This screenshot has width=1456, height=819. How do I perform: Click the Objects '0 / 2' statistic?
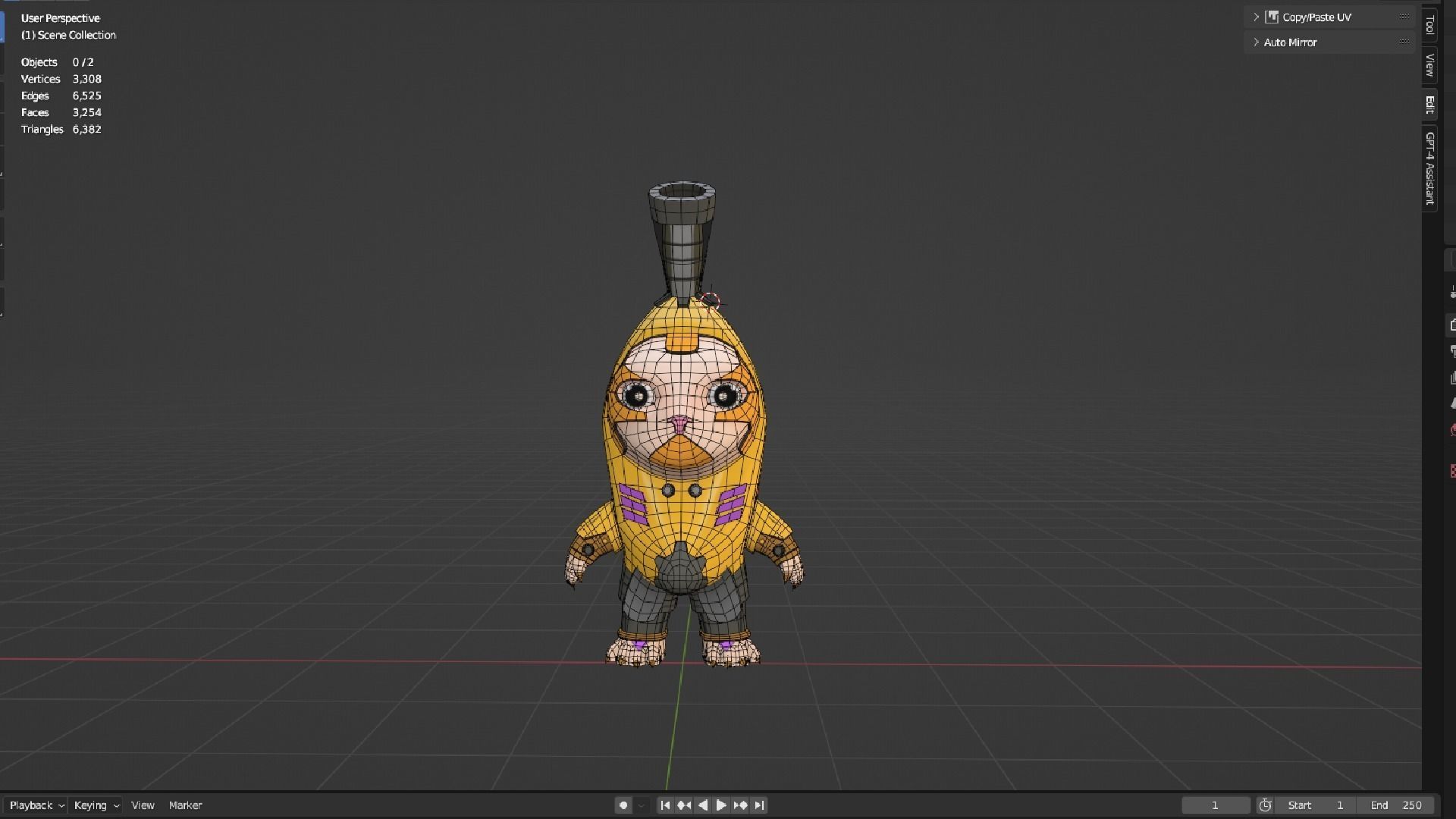click(x=83, y=62)
